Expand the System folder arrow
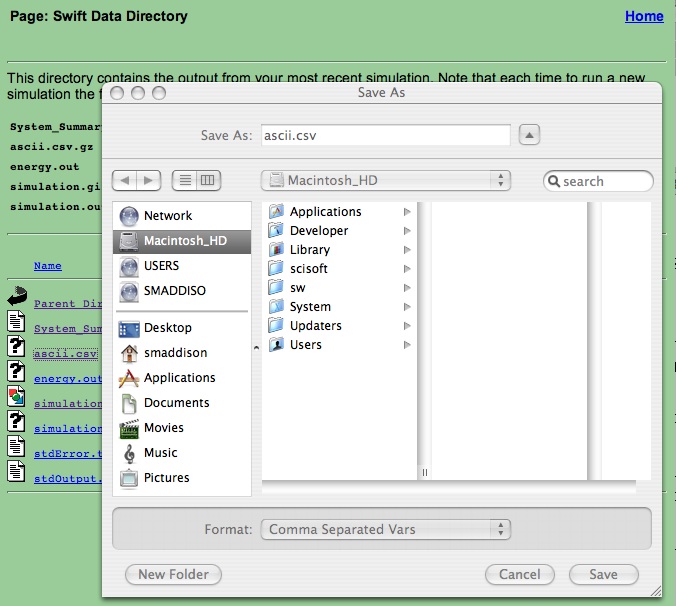676x606 pixels. click(x=407, y=306)
